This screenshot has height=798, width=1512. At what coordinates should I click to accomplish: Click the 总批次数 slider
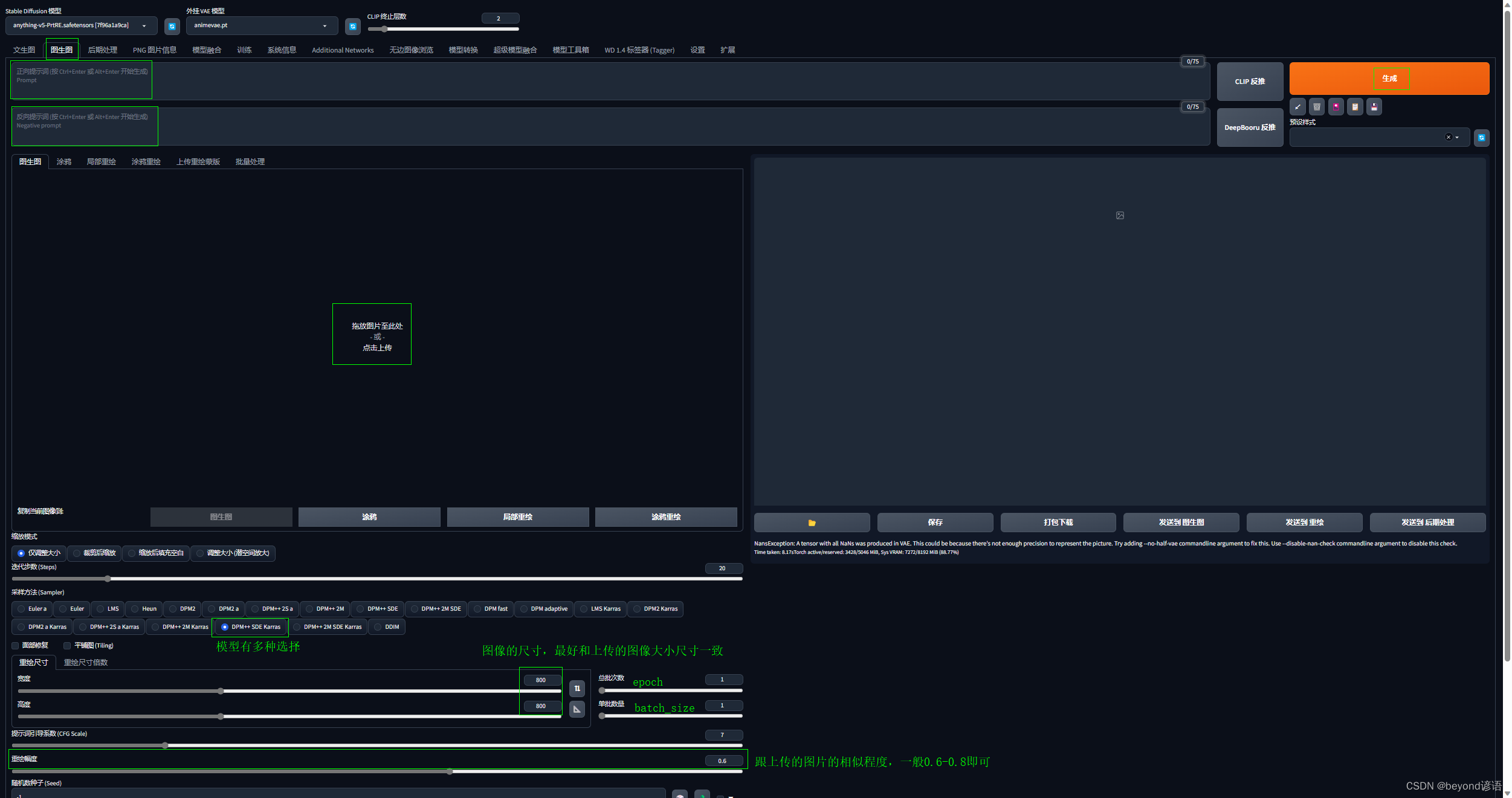coord(671,690)
